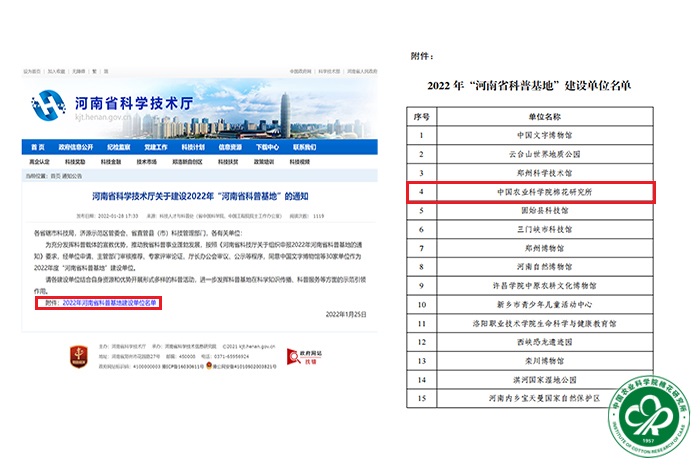Open the 政策培训 sub-navigation tab
Viewport: 700px width, 467px height.
click(263, 160)
